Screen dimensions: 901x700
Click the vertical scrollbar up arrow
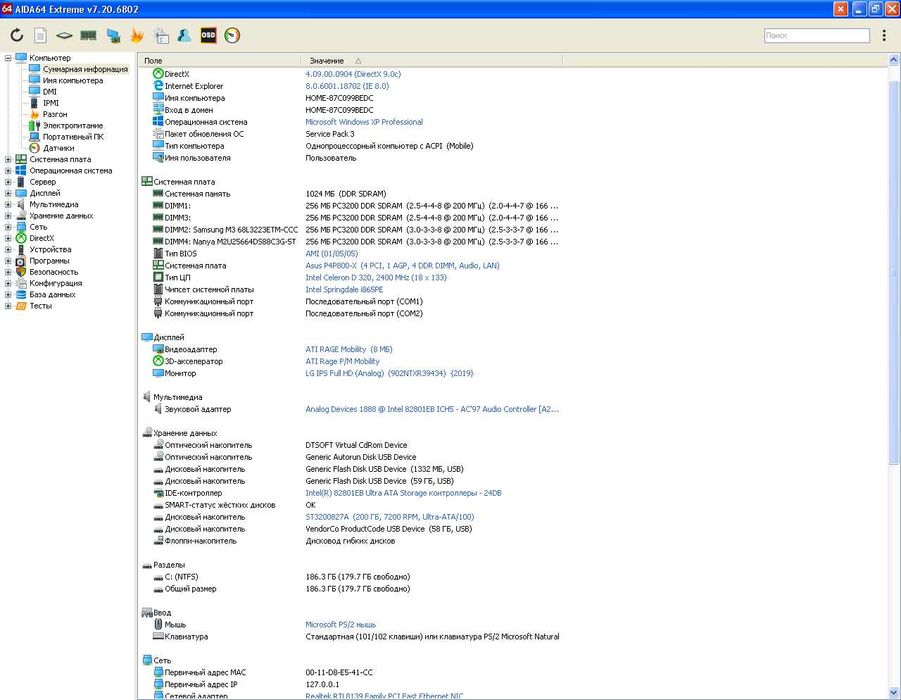[894, 60]
